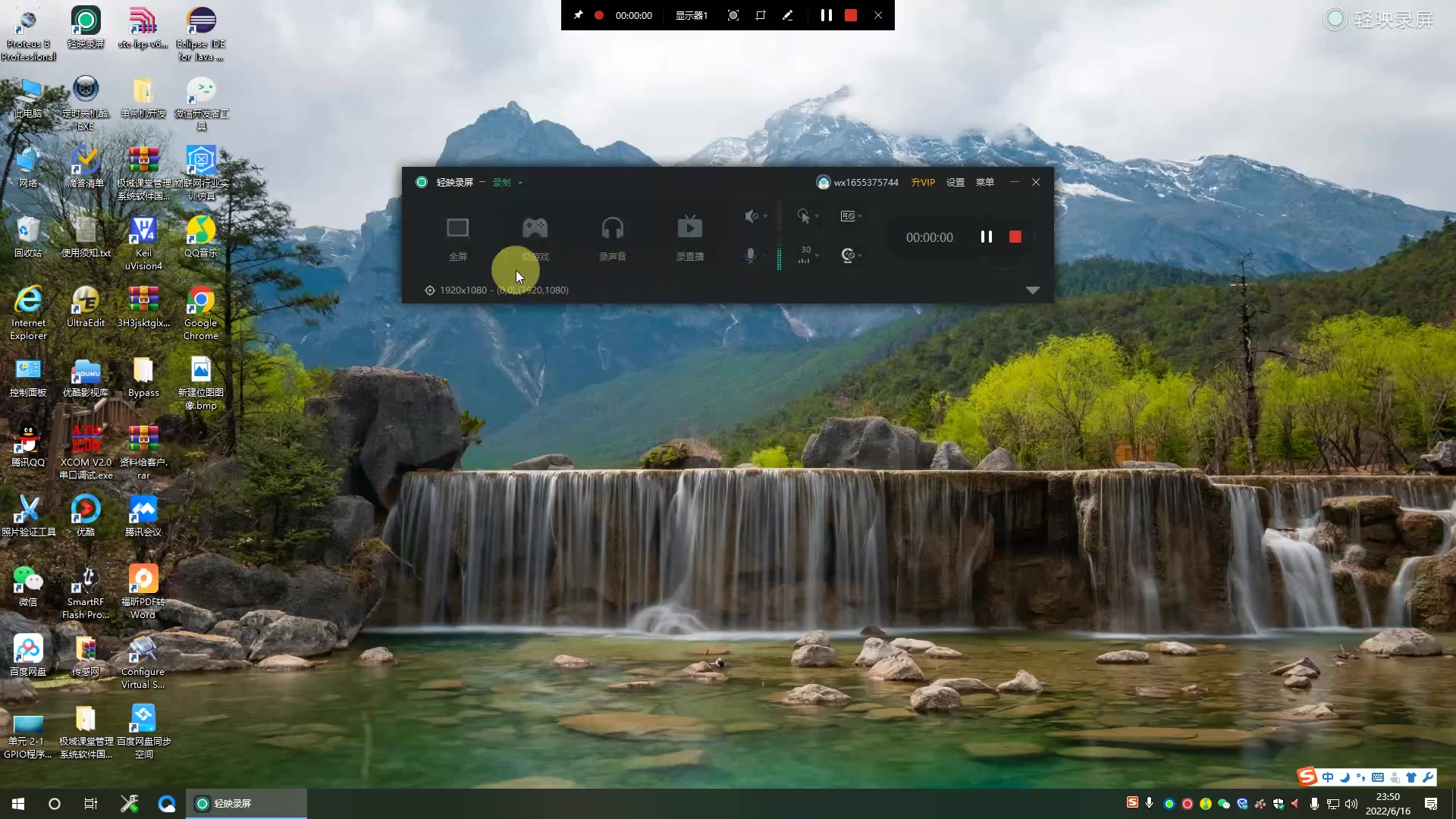Click the crop region icon in floating toolbar
The height and width of the screenshot is (819, 1456).
click(x=761, y=15)
